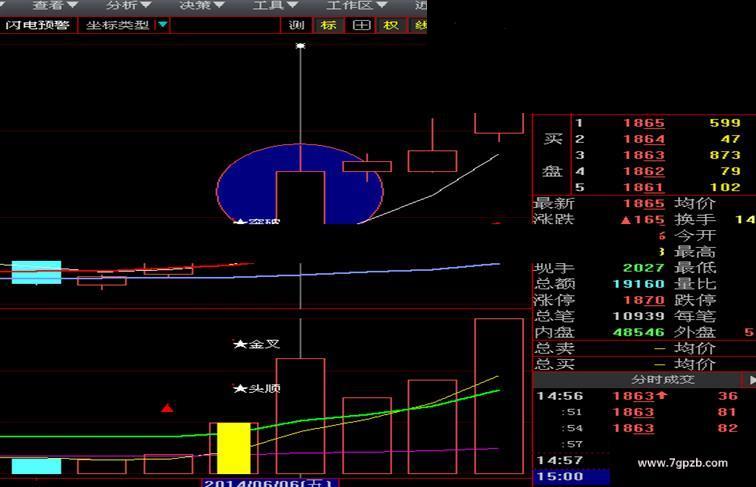Screen dimensions: 756x487
Task: Click the 田 grid window icon
Action: pos(361,25)
